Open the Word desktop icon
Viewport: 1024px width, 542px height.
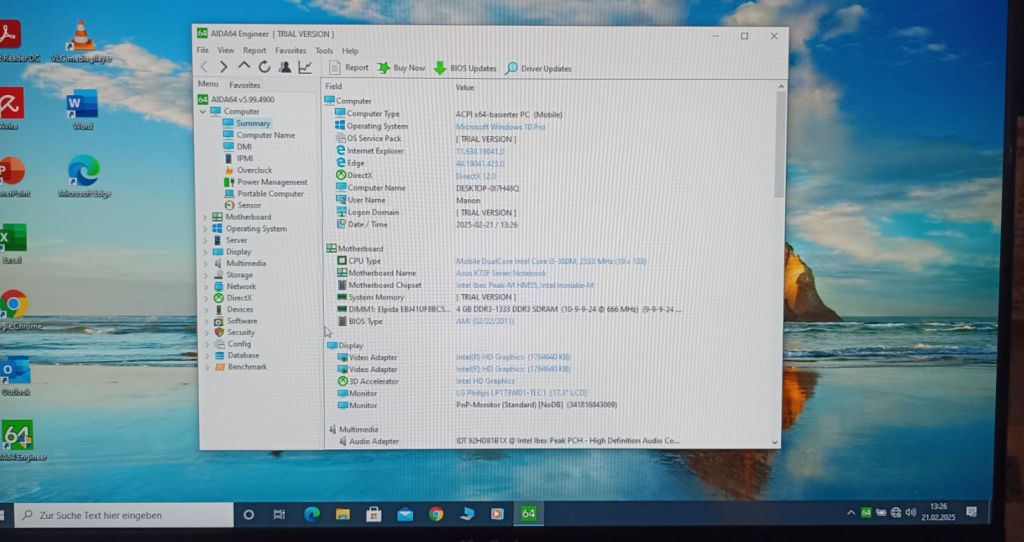point(82,110)
